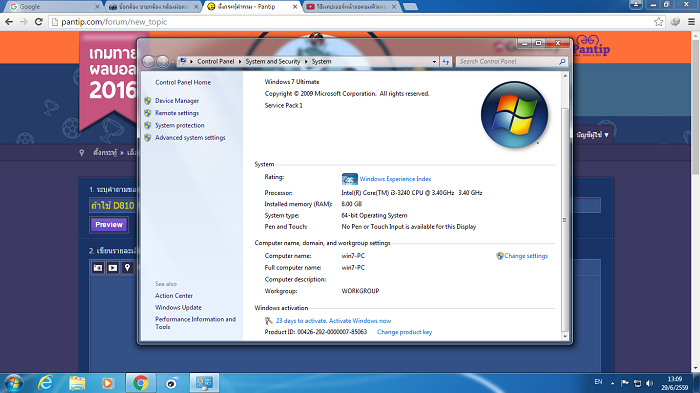
Task: Select Control Panel breadcrumb segment
Action: coord(216,62)
